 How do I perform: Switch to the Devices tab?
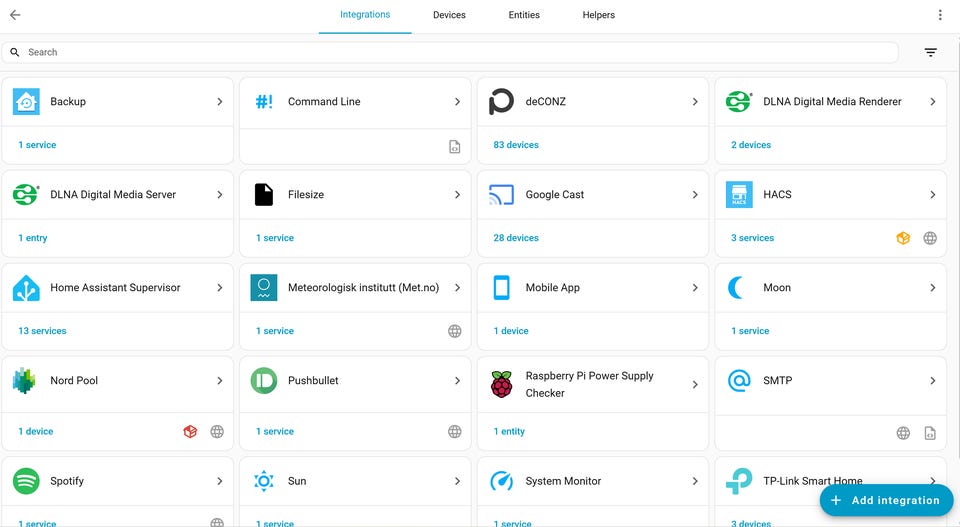tap(449, 15)
